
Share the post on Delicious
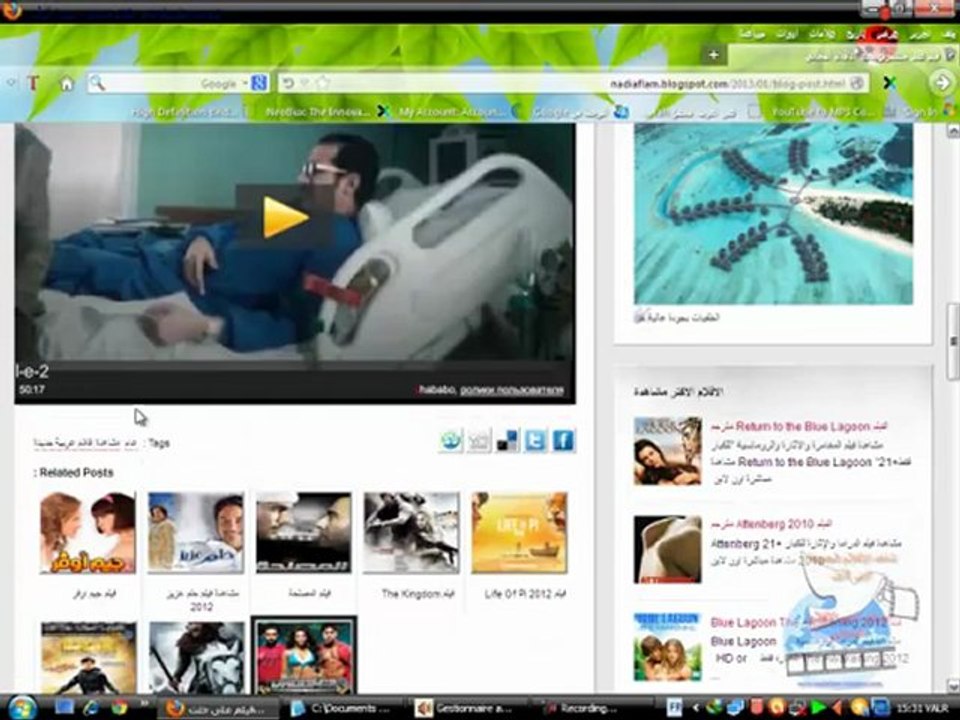tap(507, 440)
